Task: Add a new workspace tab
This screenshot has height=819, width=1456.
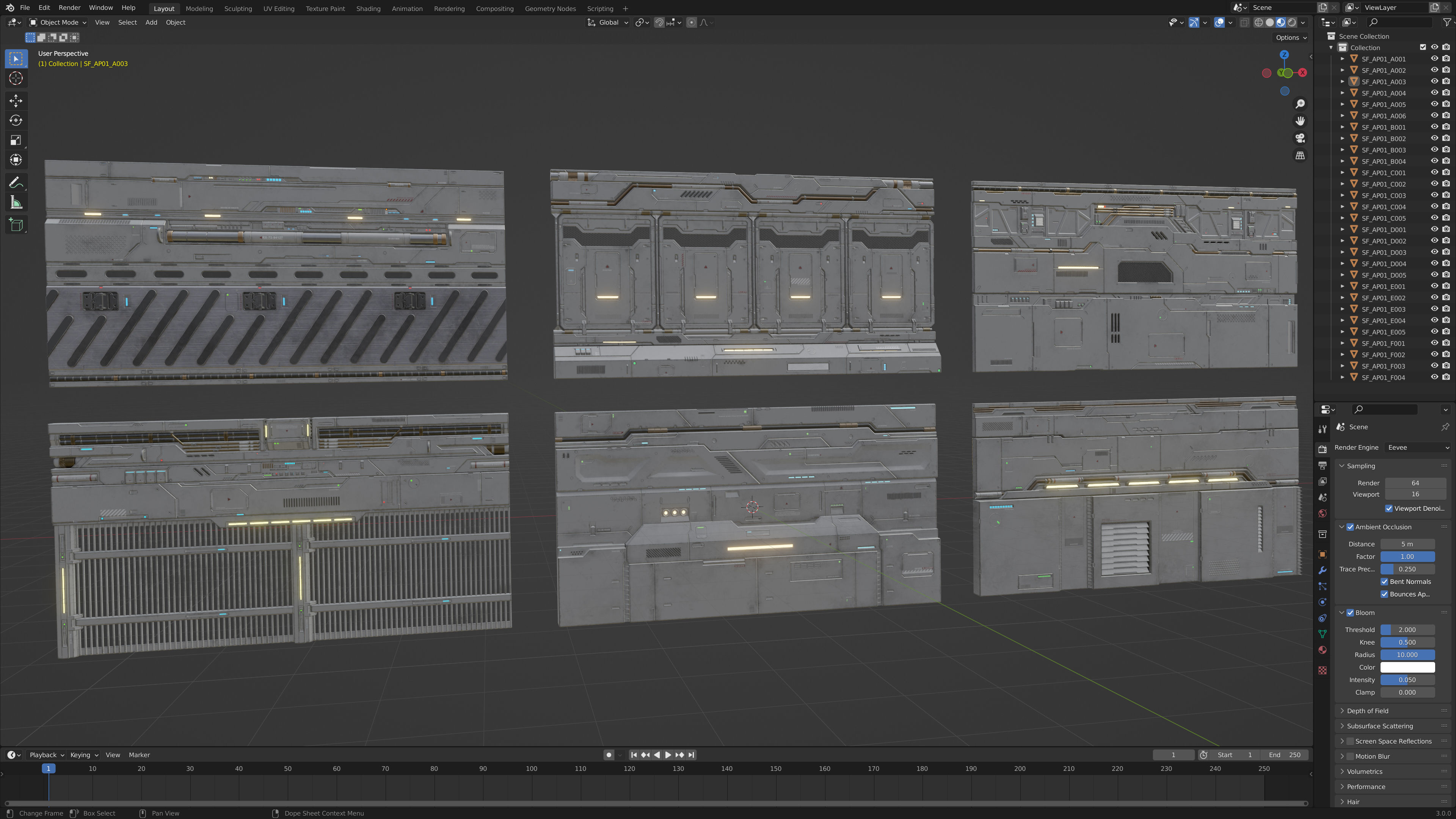Action: (x=625, y=8)
